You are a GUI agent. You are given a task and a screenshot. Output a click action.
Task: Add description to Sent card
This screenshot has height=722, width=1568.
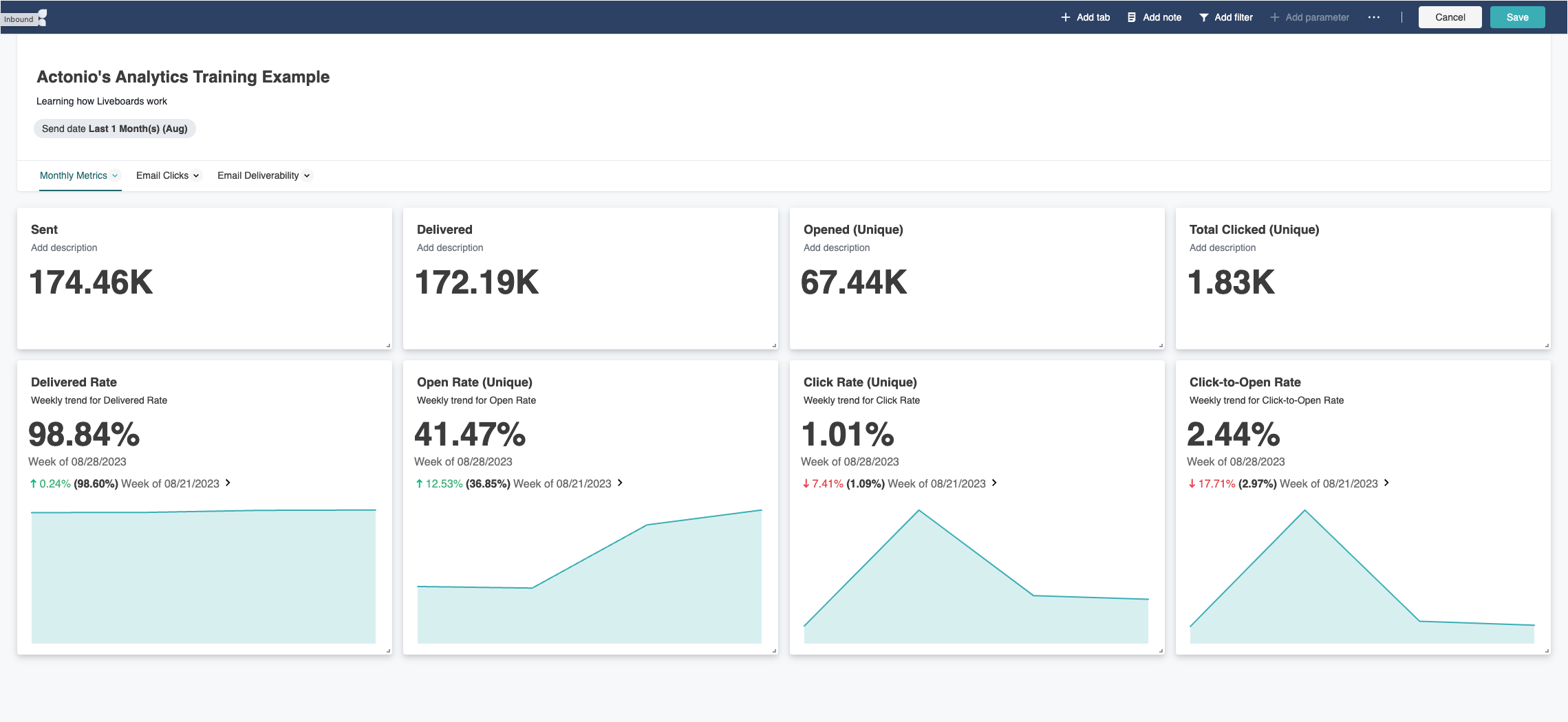pos(64,248)
